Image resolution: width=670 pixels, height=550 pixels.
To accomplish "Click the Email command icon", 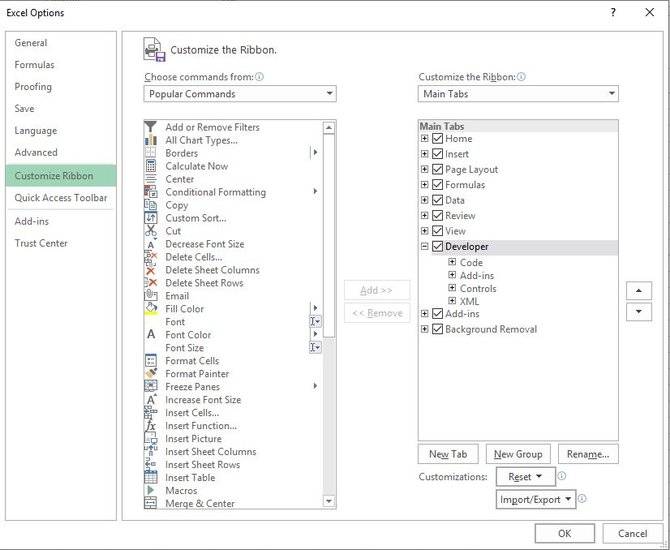I will [150, 296].
